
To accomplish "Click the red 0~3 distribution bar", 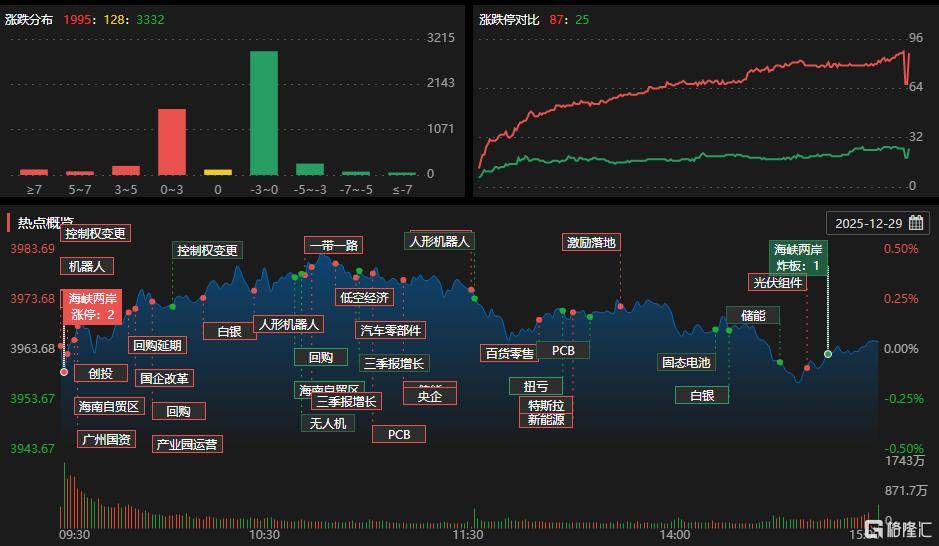I will (x=172, y=142).
